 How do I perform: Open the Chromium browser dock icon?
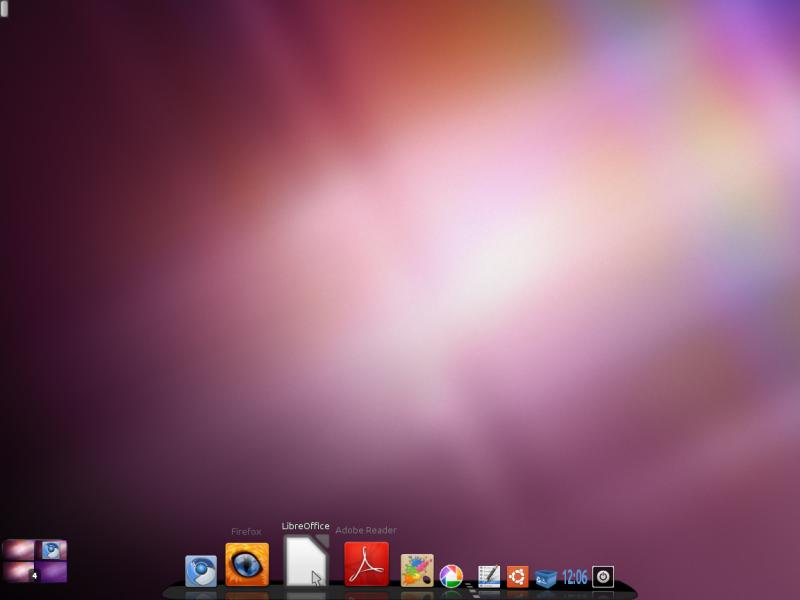201,571
